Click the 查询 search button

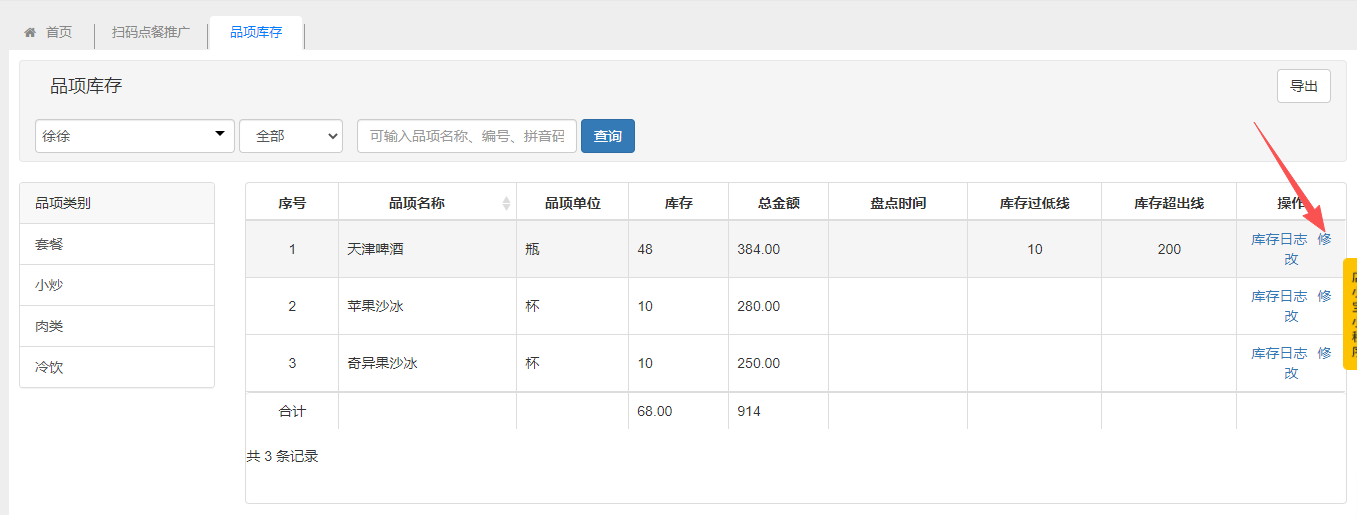coord(607,136)
